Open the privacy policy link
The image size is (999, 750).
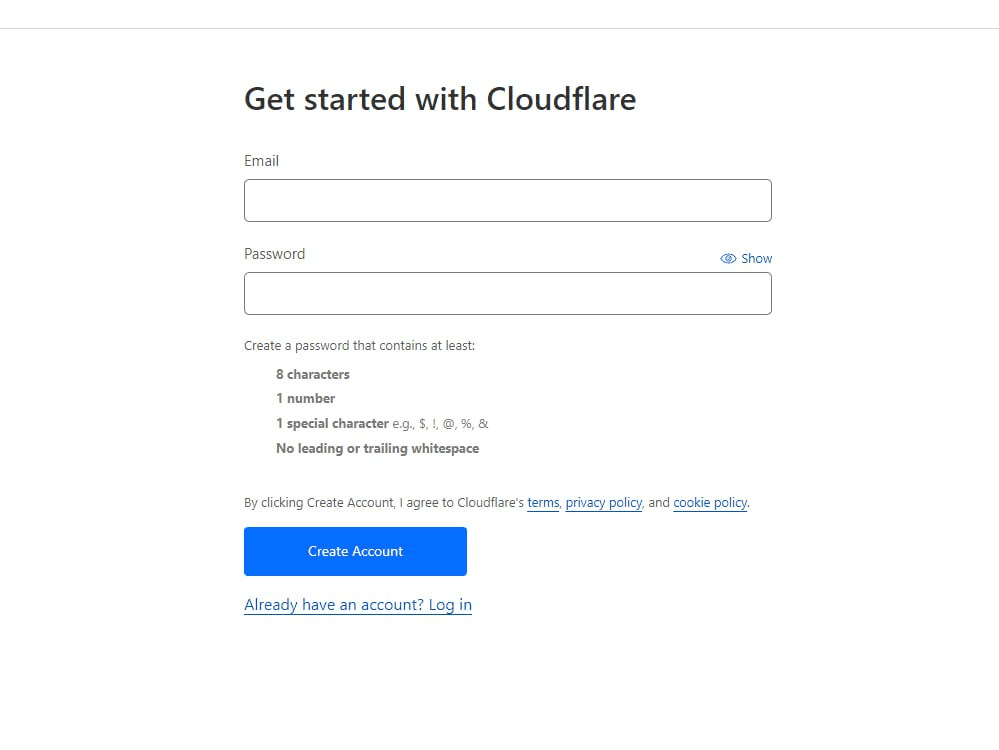(x=604, y=503)
